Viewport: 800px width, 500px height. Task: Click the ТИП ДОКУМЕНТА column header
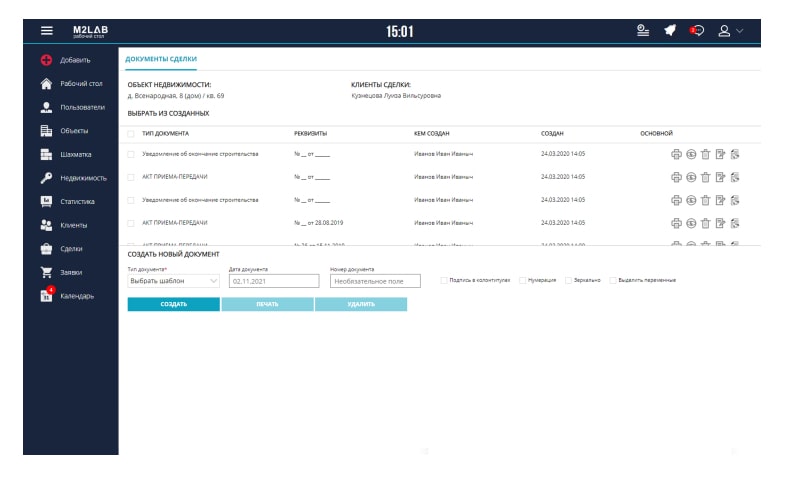click(165, 134)
